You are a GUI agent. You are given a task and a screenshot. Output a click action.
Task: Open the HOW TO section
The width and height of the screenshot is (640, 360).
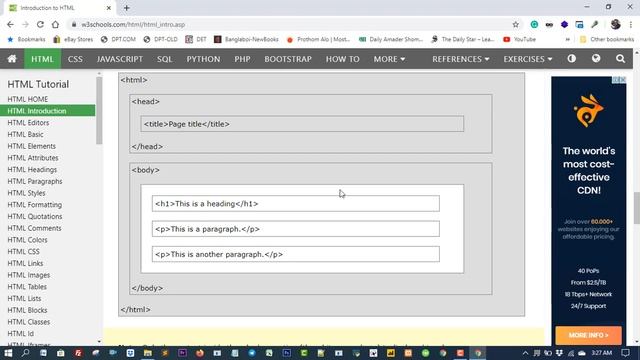(x=342, y=59)
